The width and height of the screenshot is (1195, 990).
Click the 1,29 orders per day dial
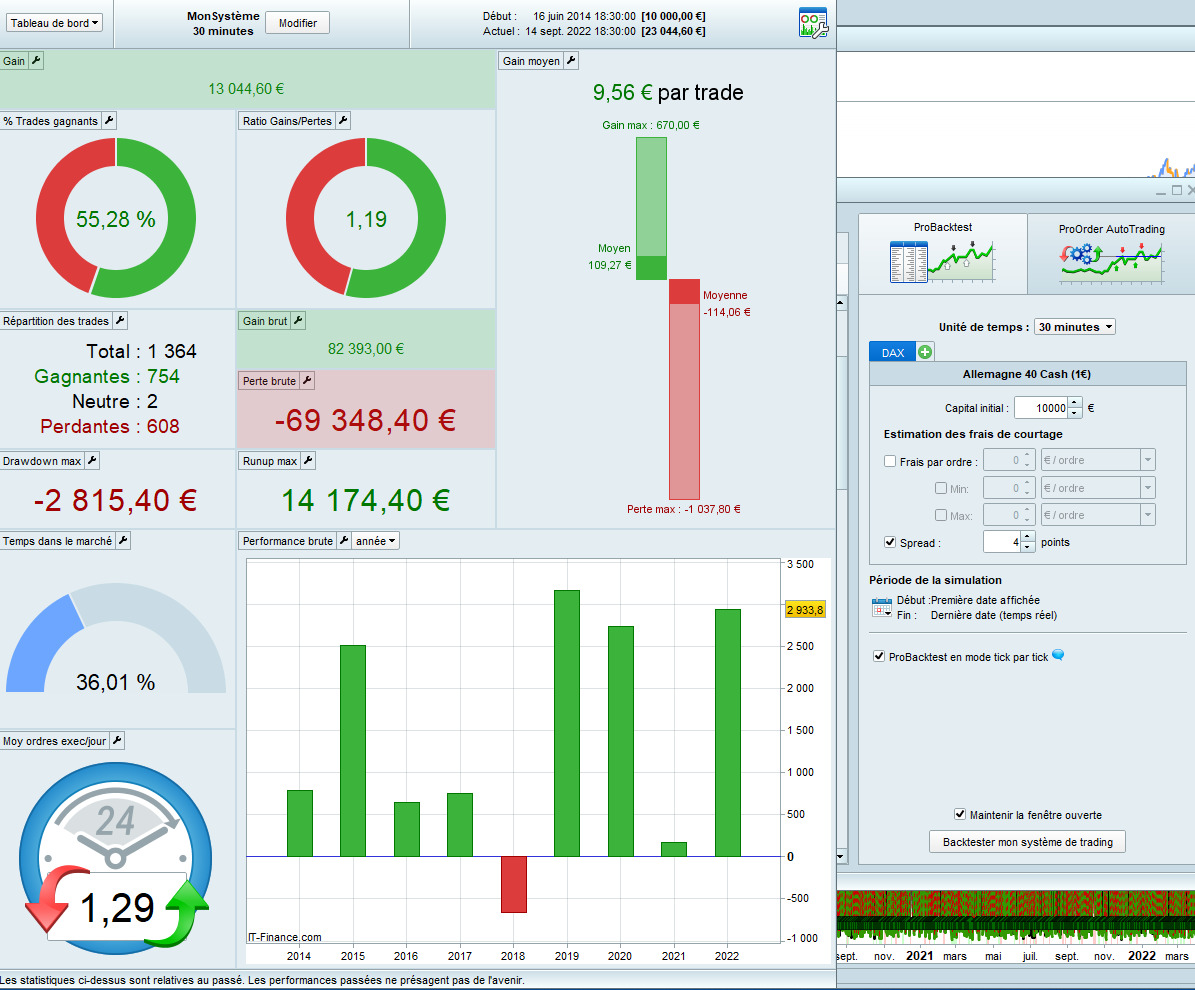click(x=116, y=859)
